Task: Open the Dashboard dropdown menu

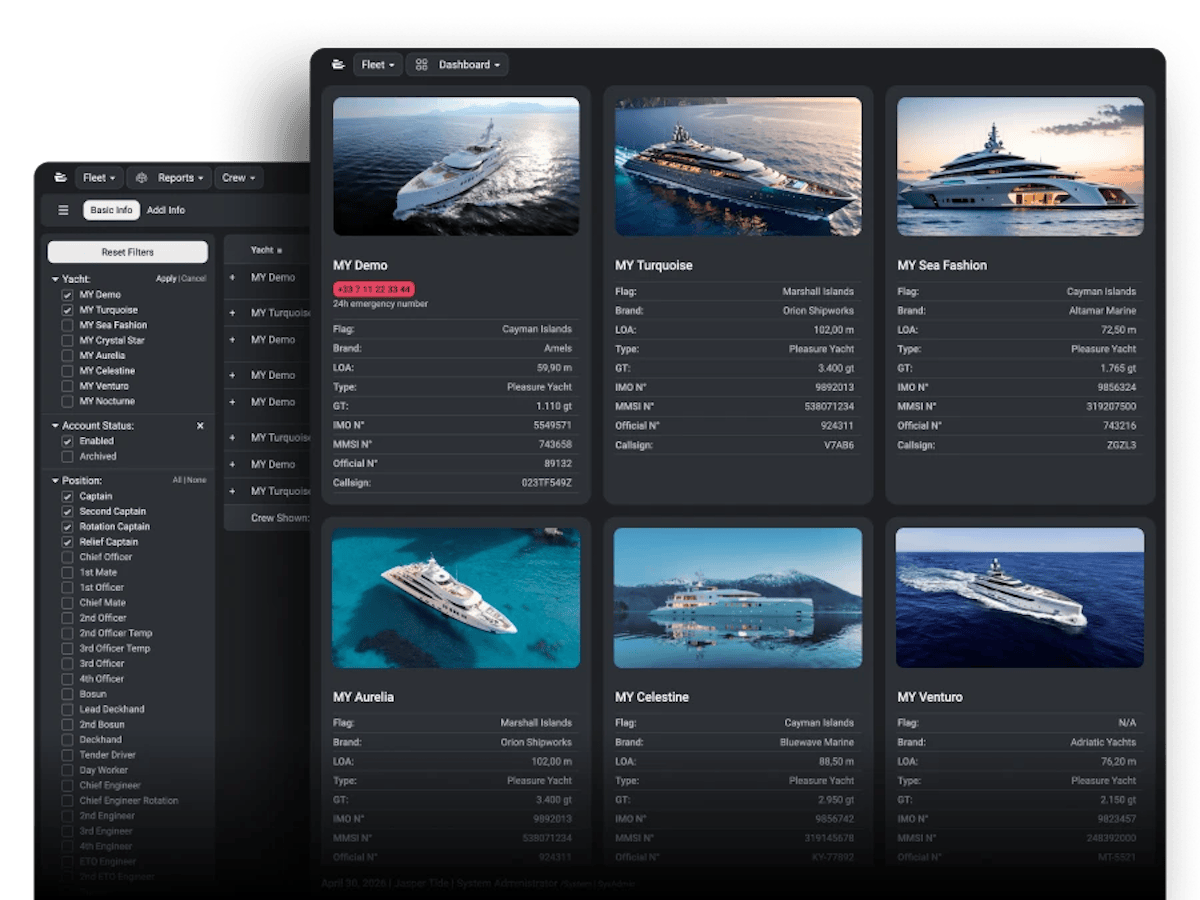Action: click(458, 65)
